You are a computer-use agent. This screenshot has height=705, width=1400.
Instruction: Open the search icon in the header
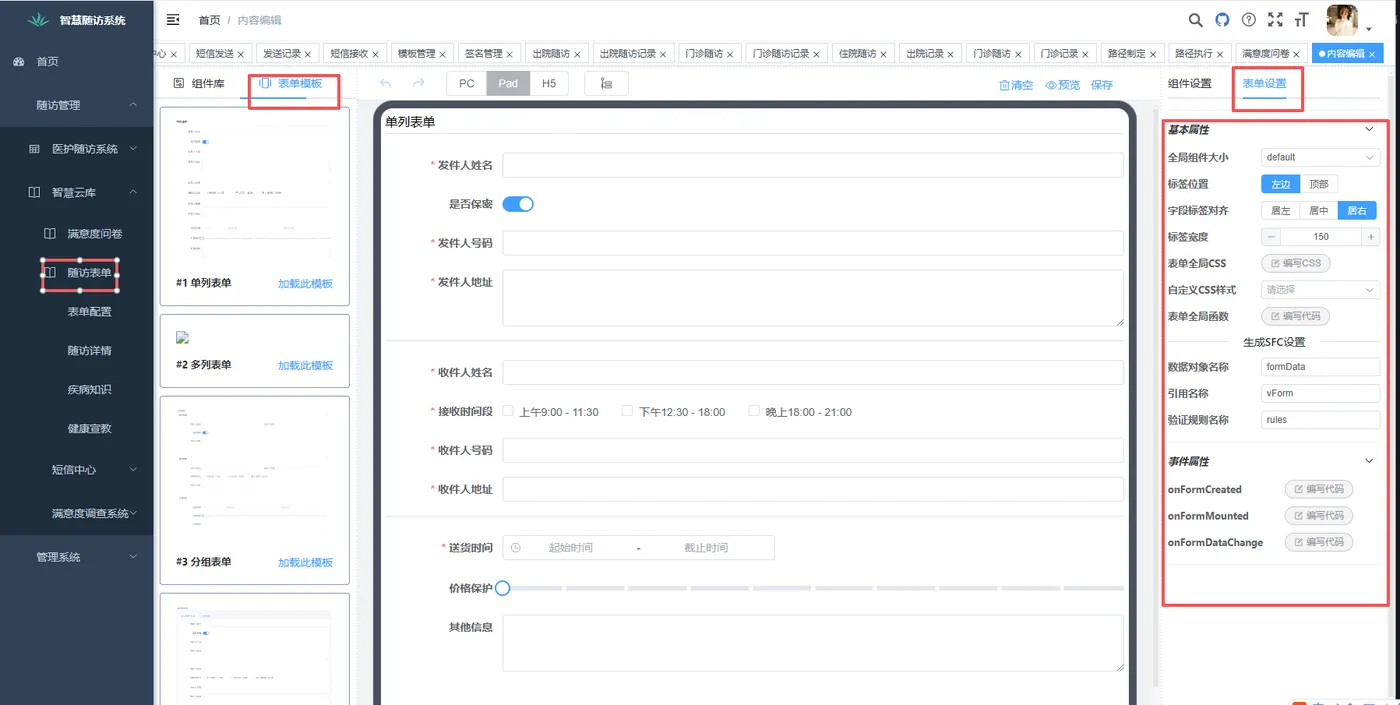[x=1195, y=19]
